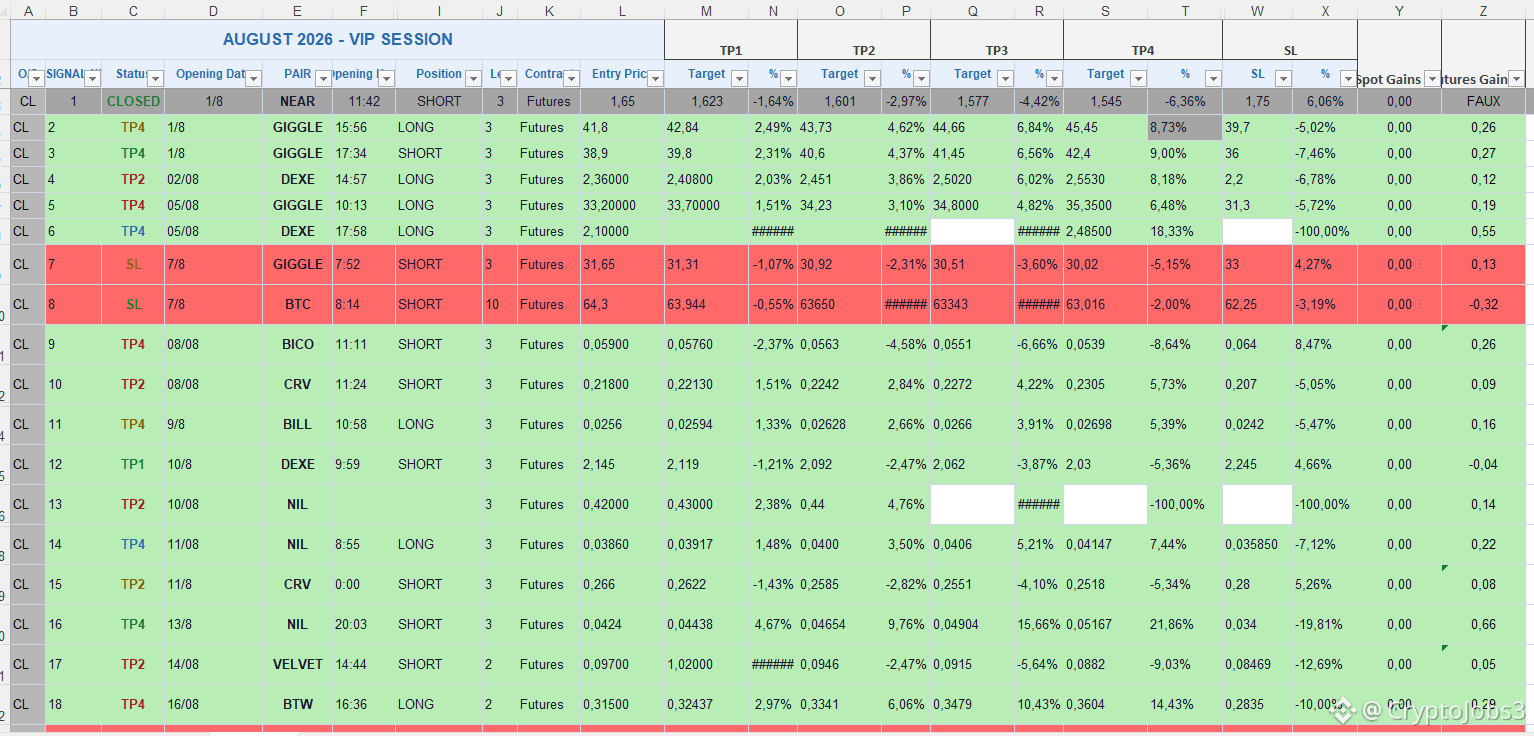Open the SIGNAL column filter dropdown
The width and height of the screenshot is (1534, 736).
(x=93, y=78)
